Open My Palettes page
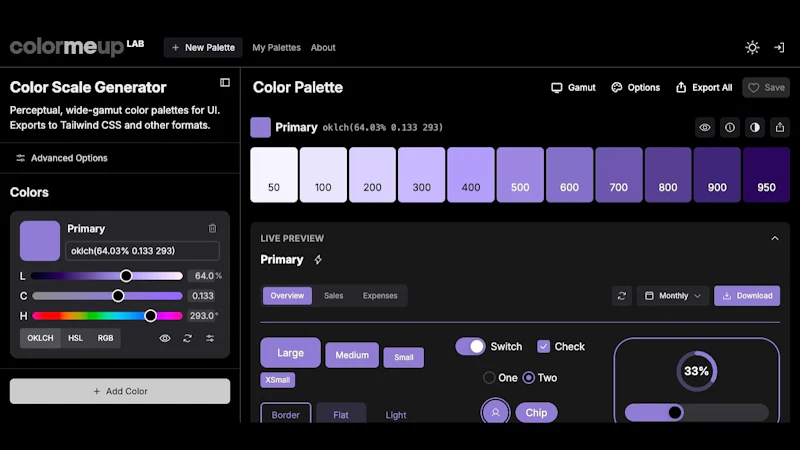The image size is (800, 450). pos(276,47)
